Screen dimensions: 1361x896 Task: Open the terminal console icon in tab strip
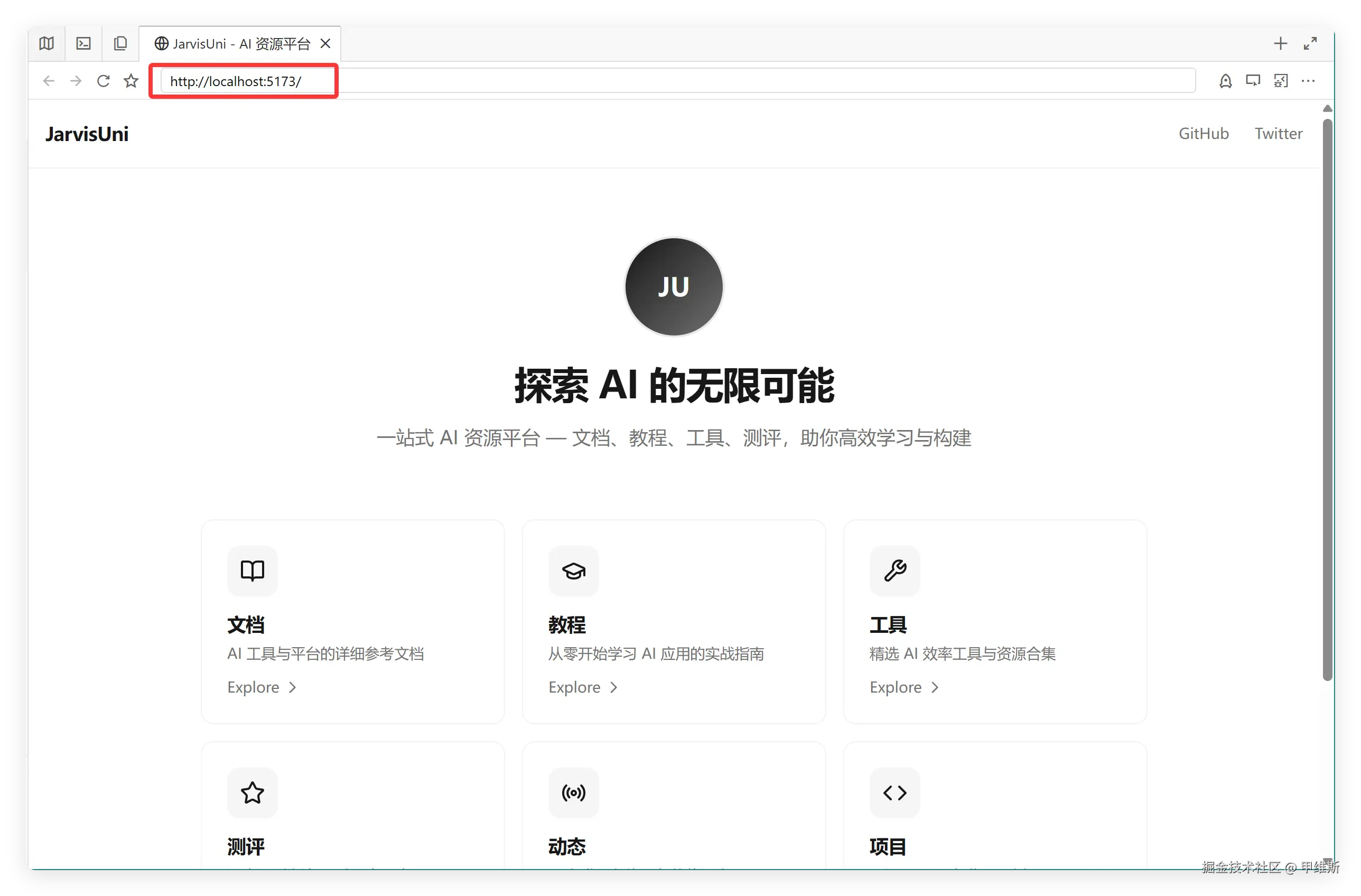click(x=83, y=43)
